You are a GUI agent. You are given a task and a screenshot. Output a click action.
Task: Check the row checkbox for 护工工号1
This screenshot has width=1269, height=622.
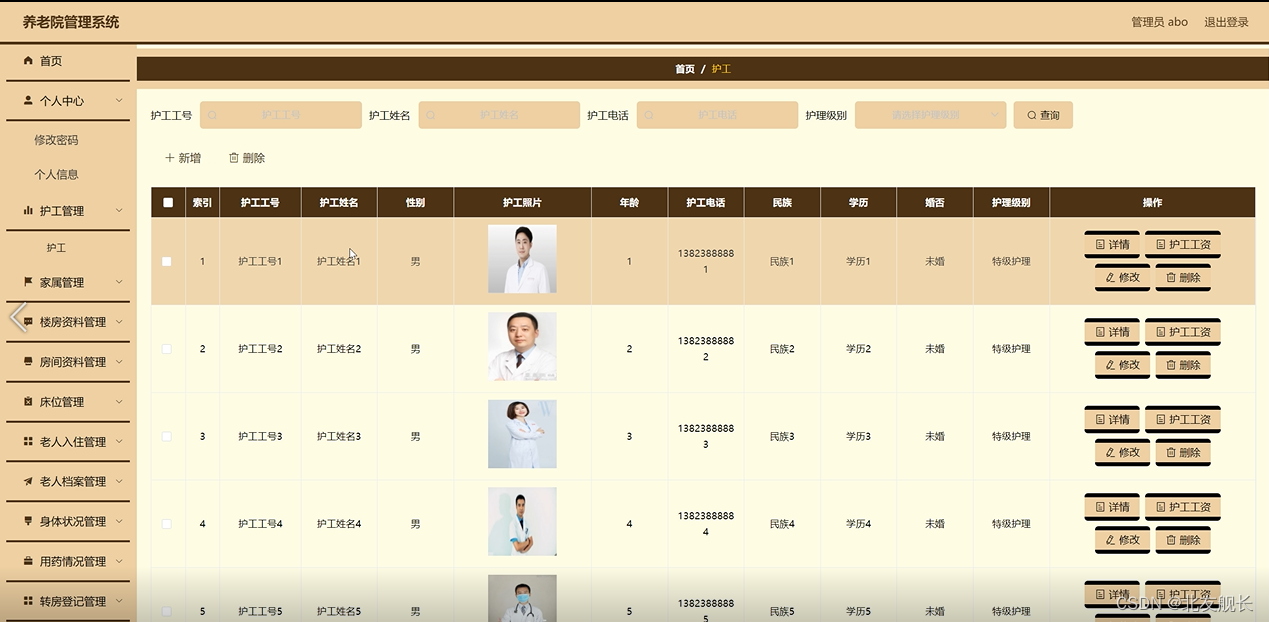167,261
